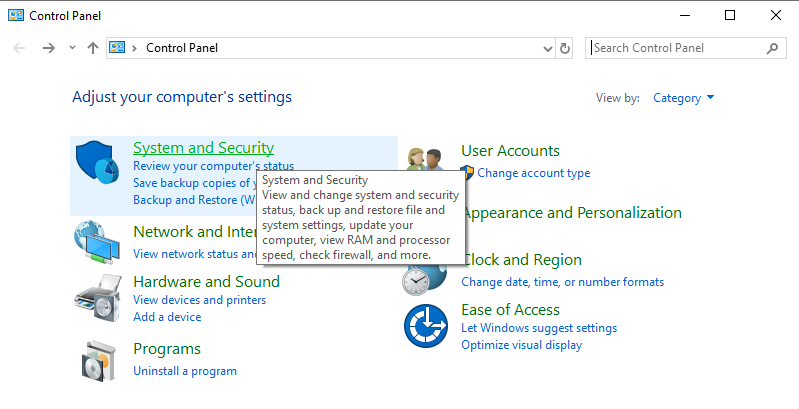Image resolution: width=799 pixels, height=409 pixels.
Task: Open System and Security category
Action: click(x=203, y=148)
